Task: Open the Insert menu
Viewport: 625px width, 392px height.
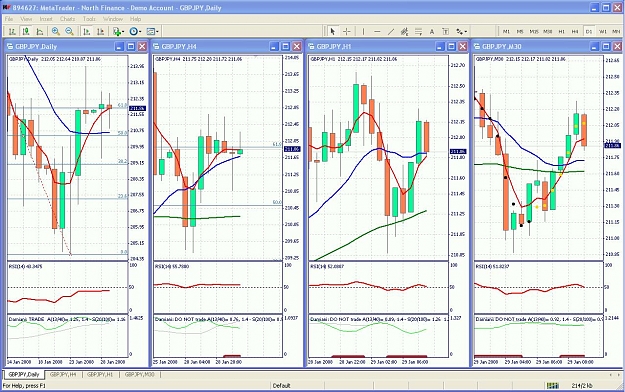Action: [x=46, y=19]
